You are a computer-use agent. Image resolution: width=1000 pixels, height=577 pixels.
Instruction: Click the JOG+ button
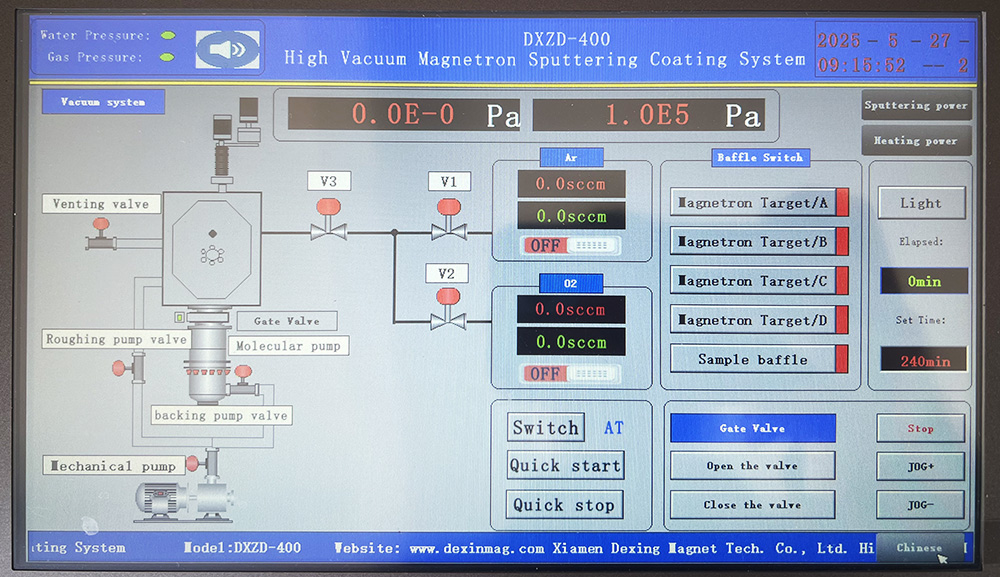click(x=920, y=467)
